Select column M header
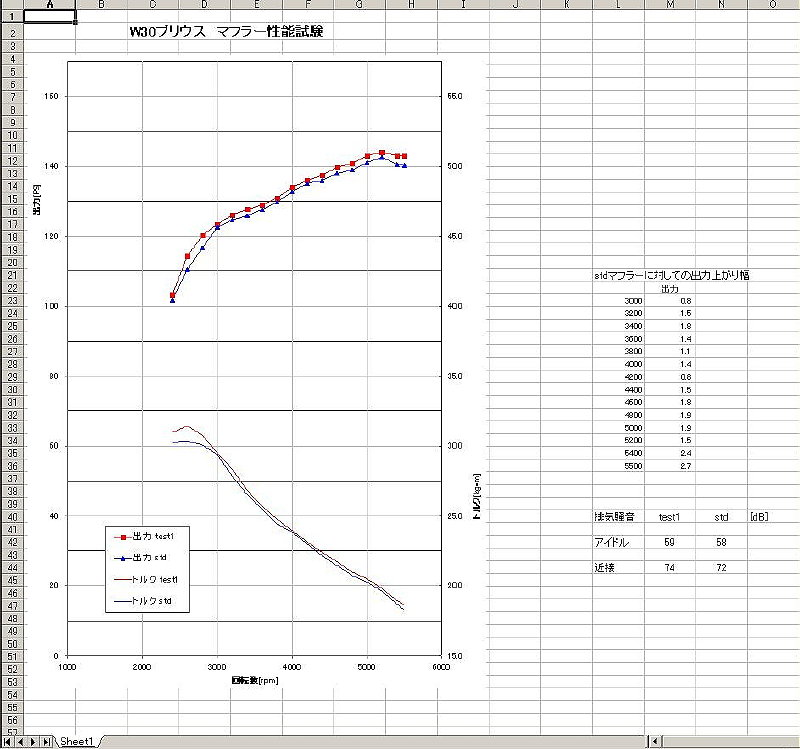The height and width of the screenshot is (749, 800). [x=670, y=5]
